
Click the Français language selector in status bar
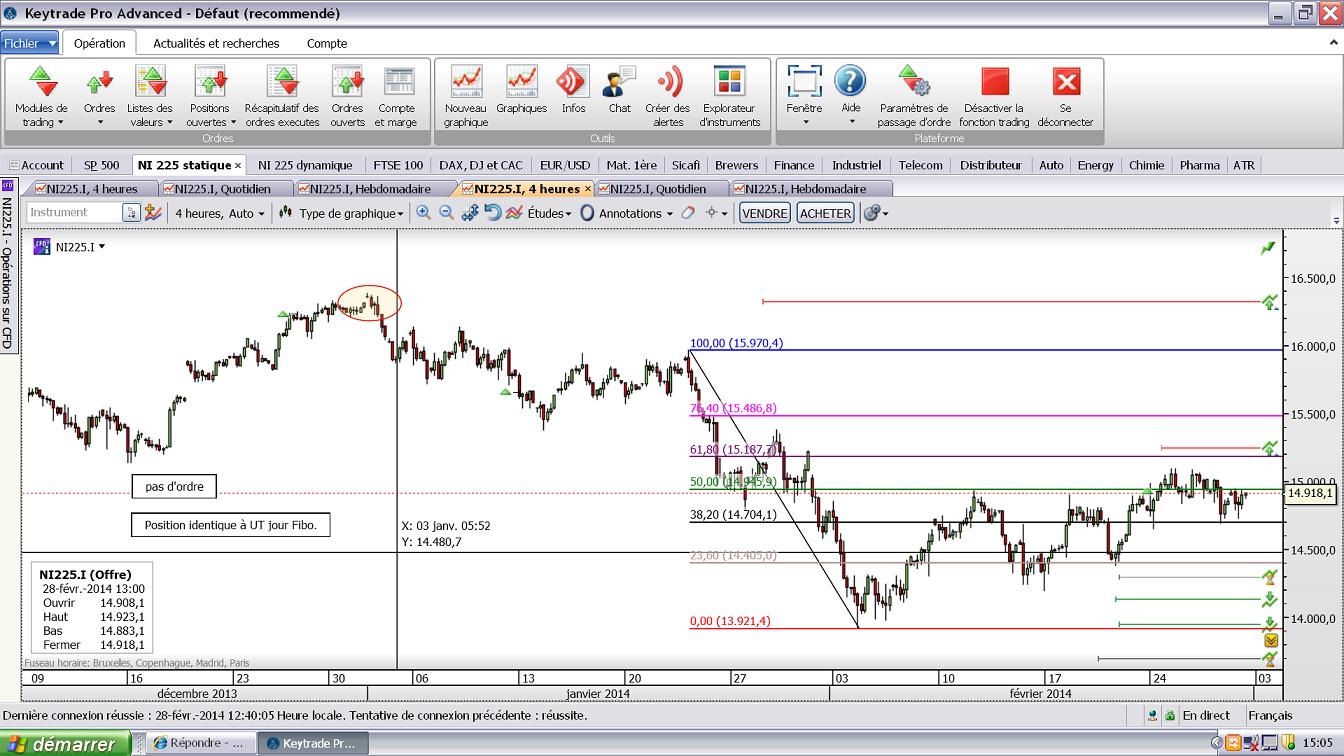tap(1270, 716)
